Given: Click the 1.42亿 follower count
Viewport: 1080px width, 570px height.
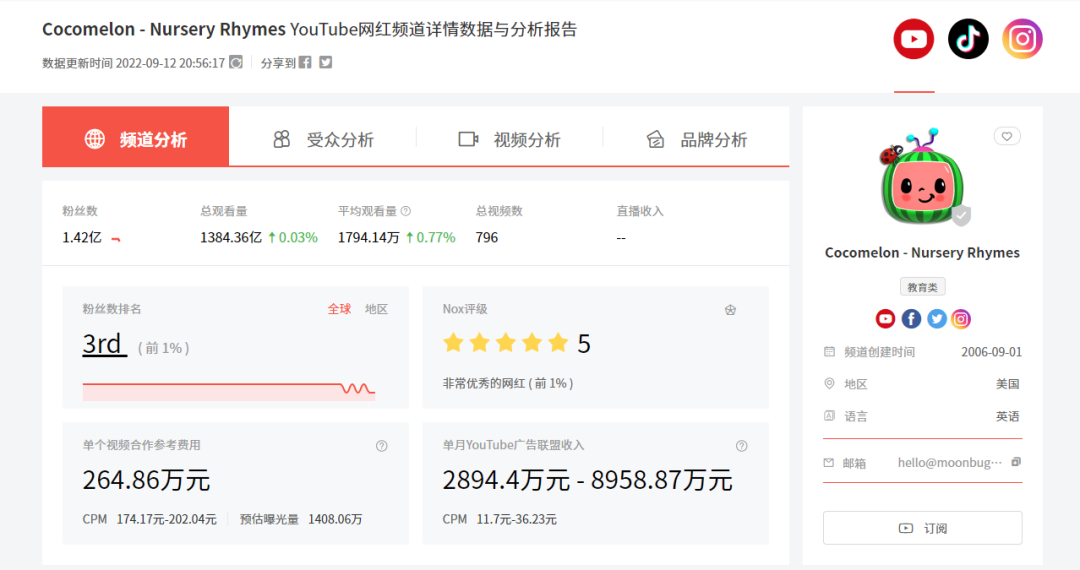Looking at the screenshot, I should pos(82,238).
